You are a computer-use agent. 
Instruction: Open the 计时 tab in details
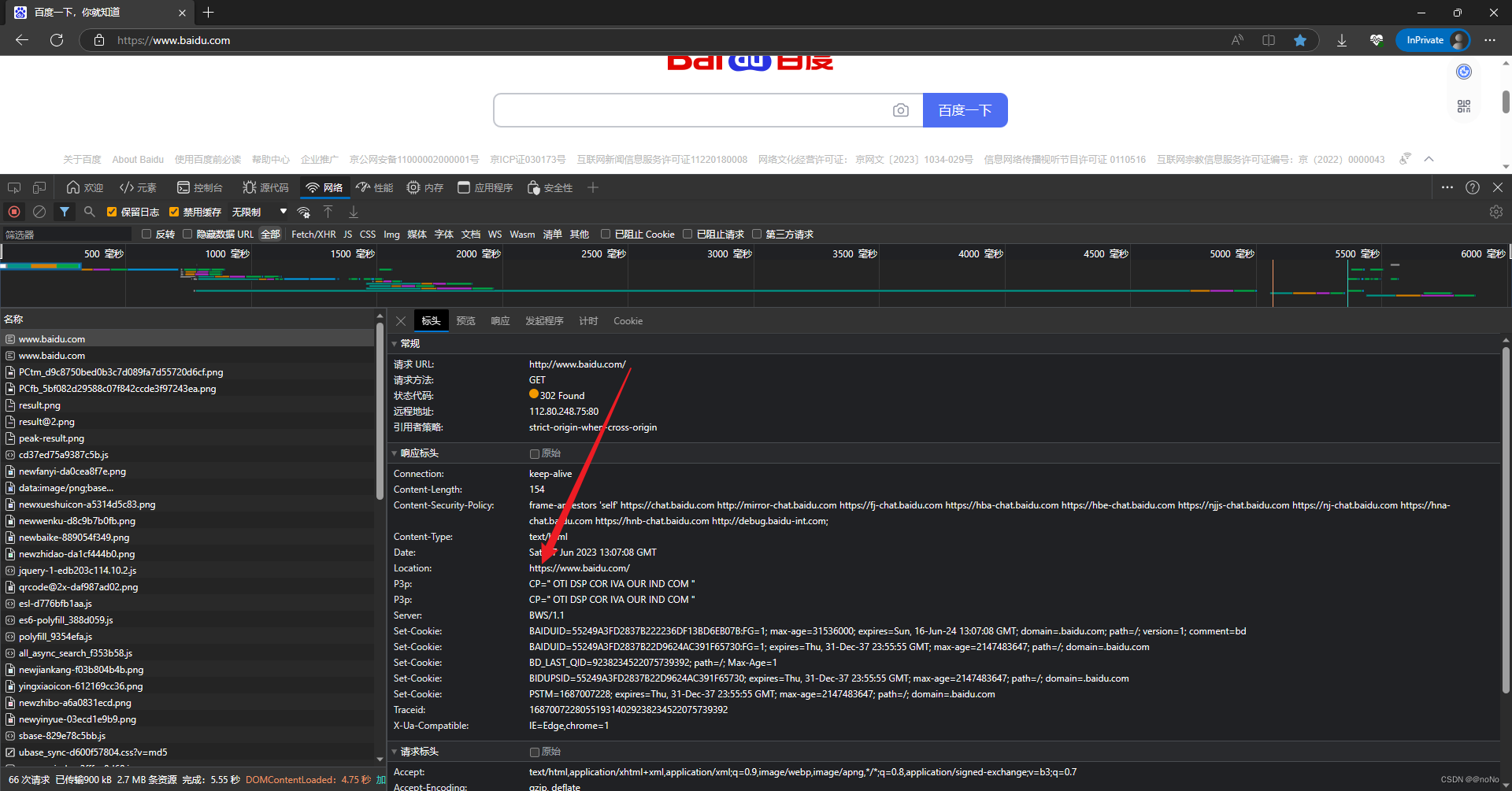588,321
